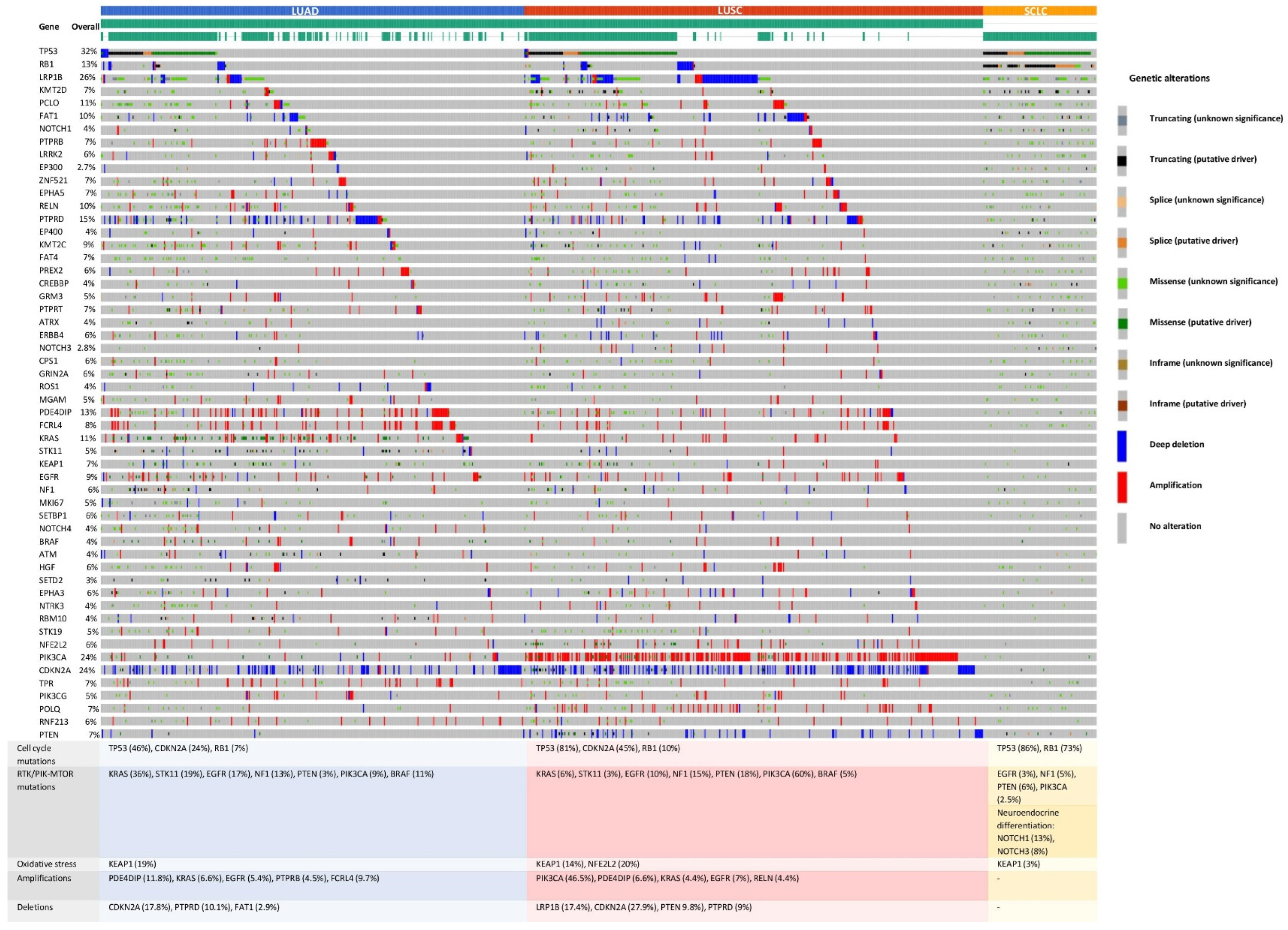Screen dimensions: 1288x930
Task: Click the CDKN2A gene row label
Action: (x=54, y=671)
